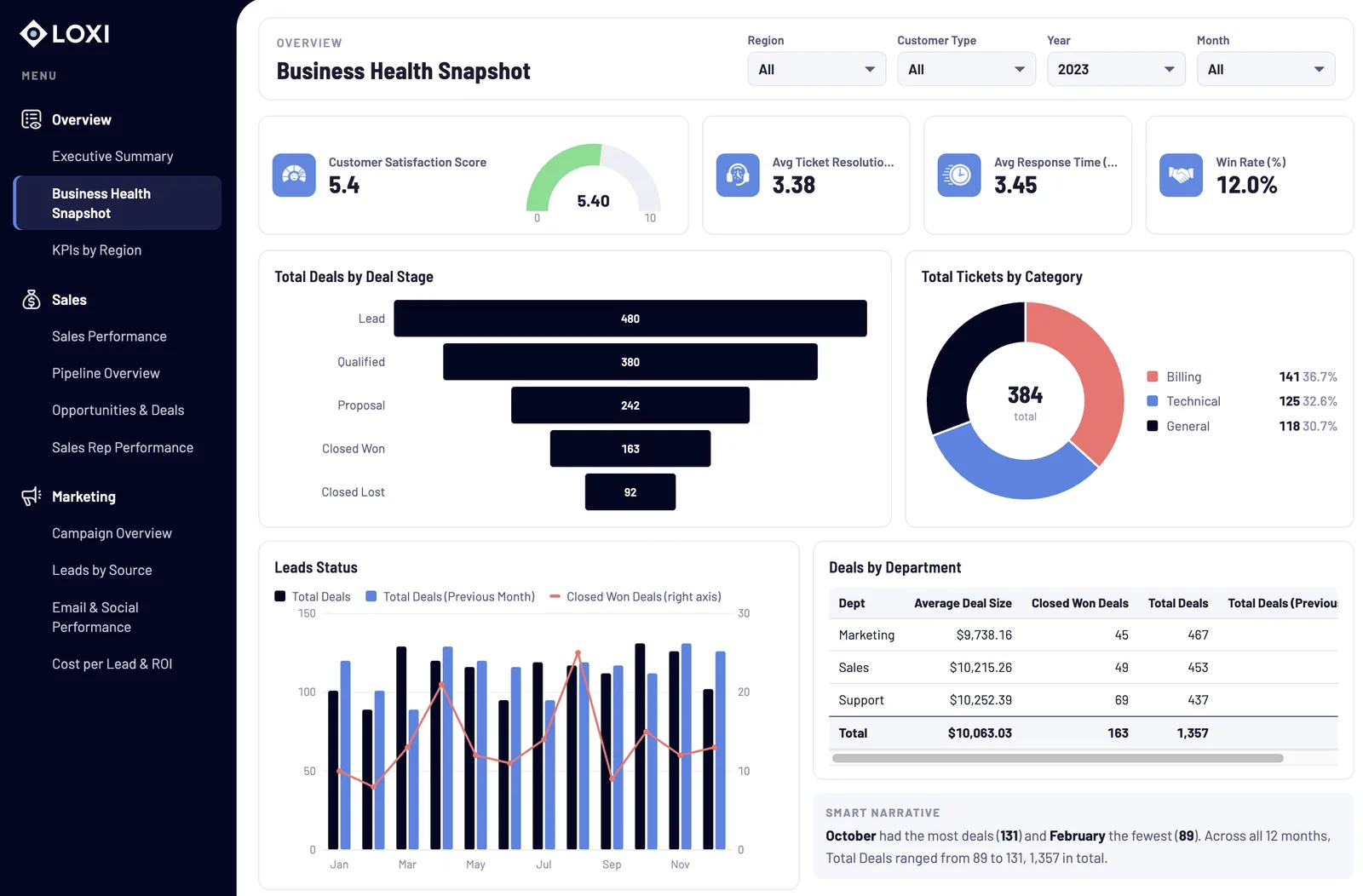The height and width of the screenshot is (896, 1363).
Task: Click the LOXI logo icon
Action: [x=33, y=33]
